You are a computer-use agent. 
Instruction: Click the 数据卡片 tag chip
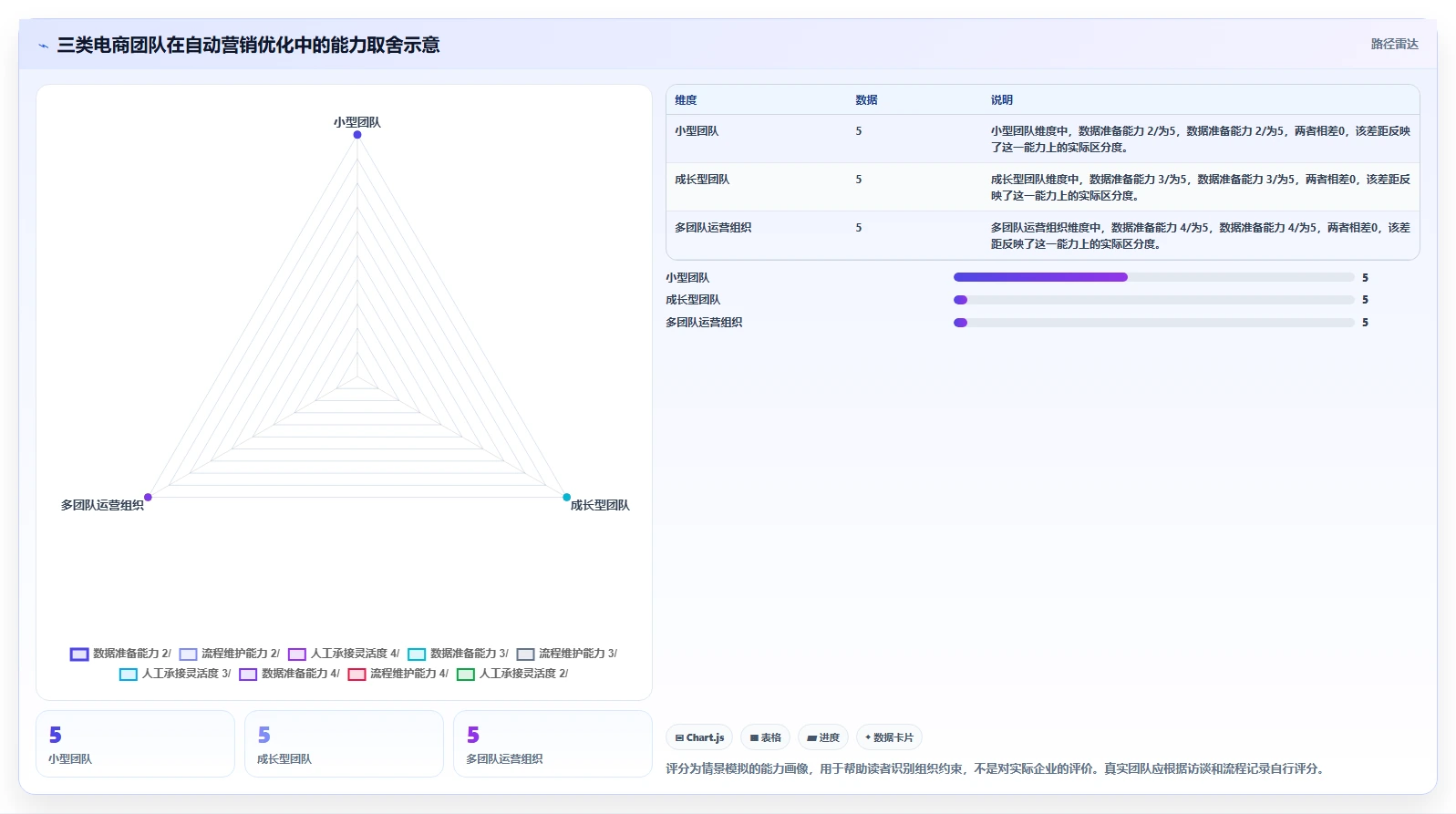point(889,737)
